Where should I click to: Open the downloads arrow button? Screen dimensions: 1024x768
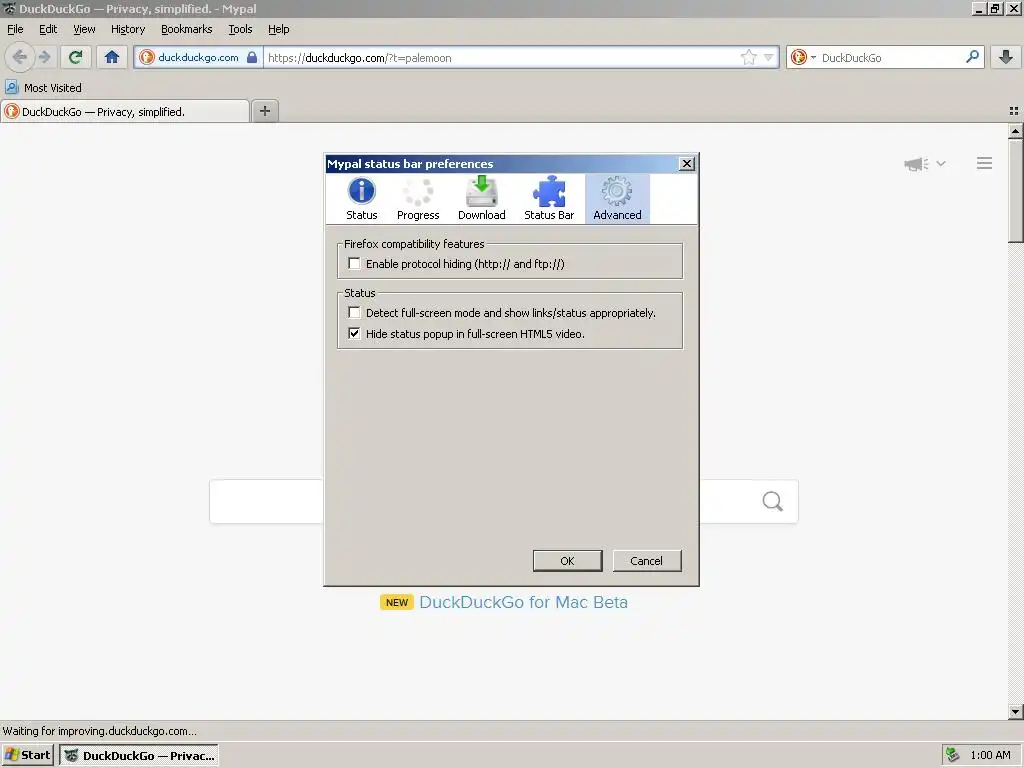[x=1006, y=57]
